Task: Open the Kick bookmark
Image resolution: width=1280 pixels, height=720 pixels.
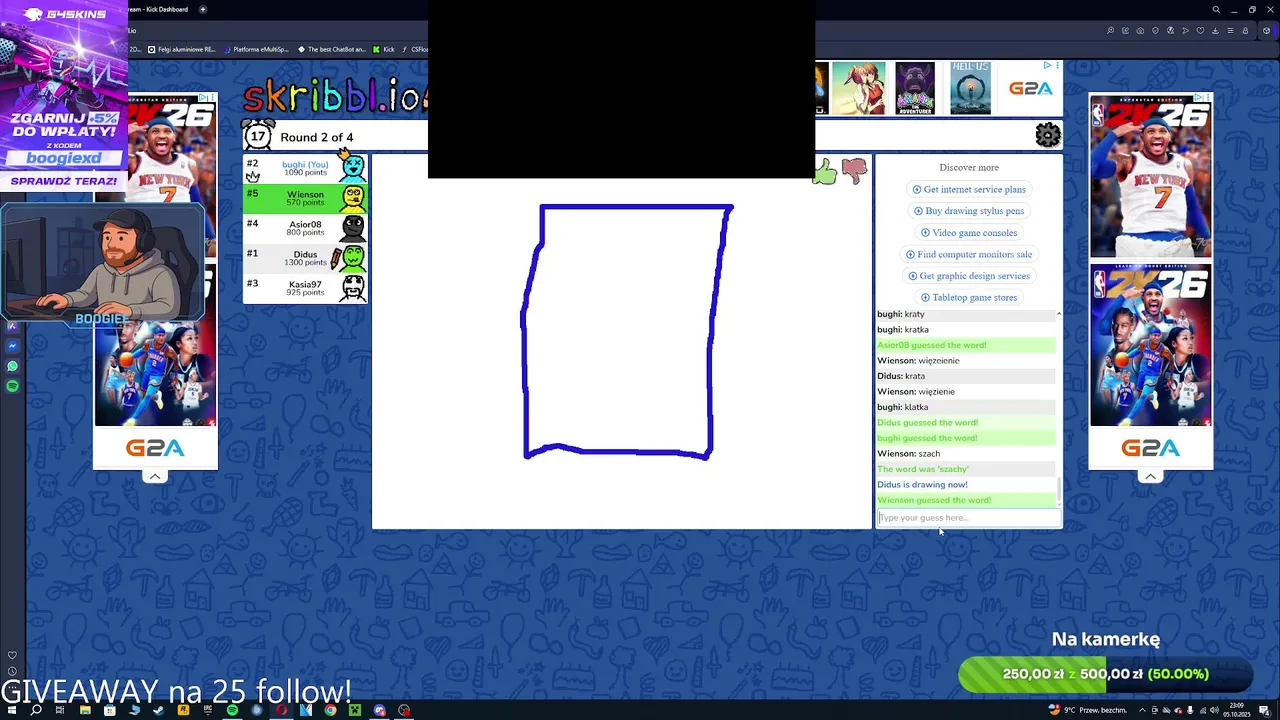Action: (x=383, y=49)
